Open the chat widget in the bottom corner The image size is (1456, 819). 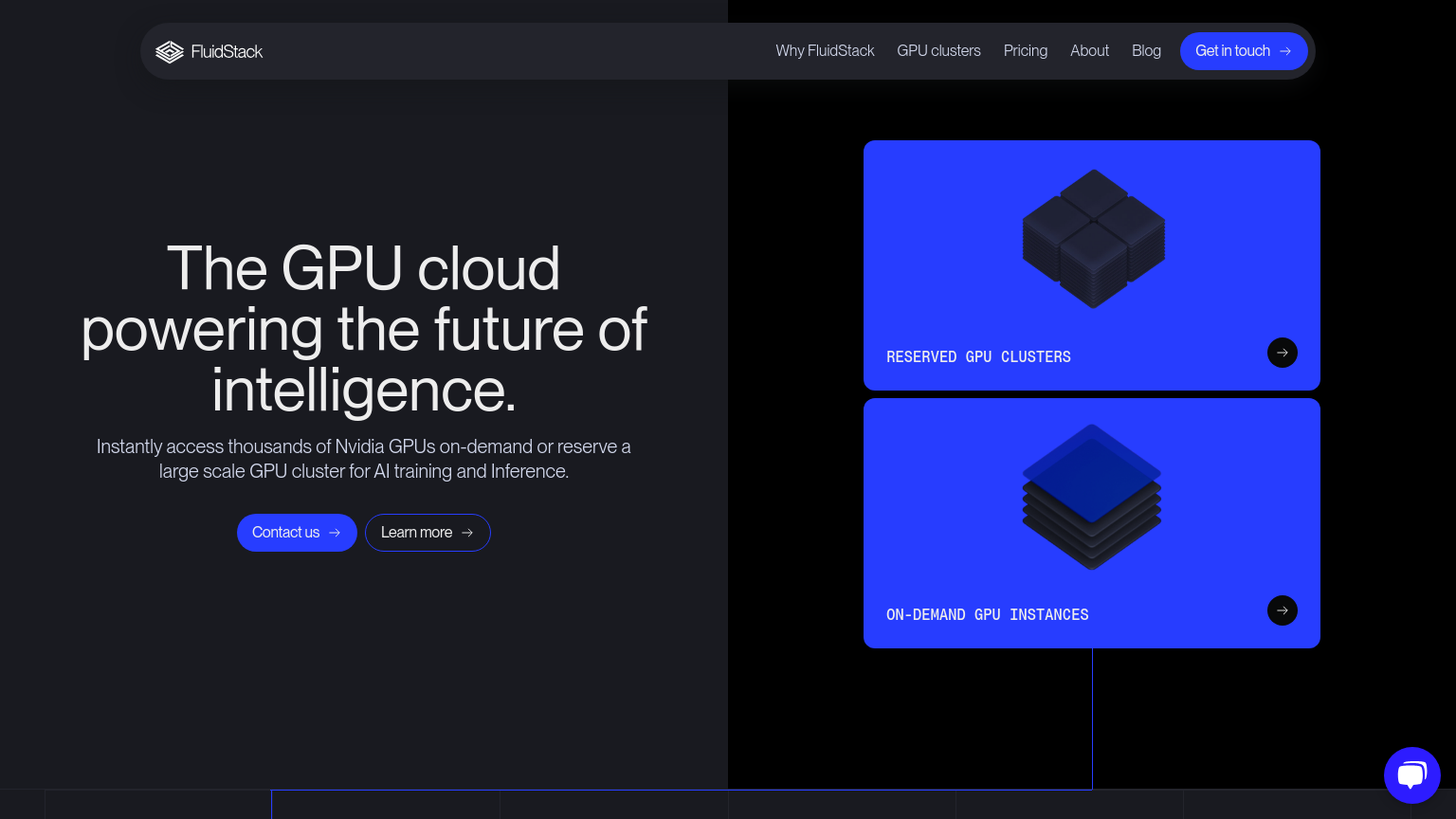coord(1412,775)
